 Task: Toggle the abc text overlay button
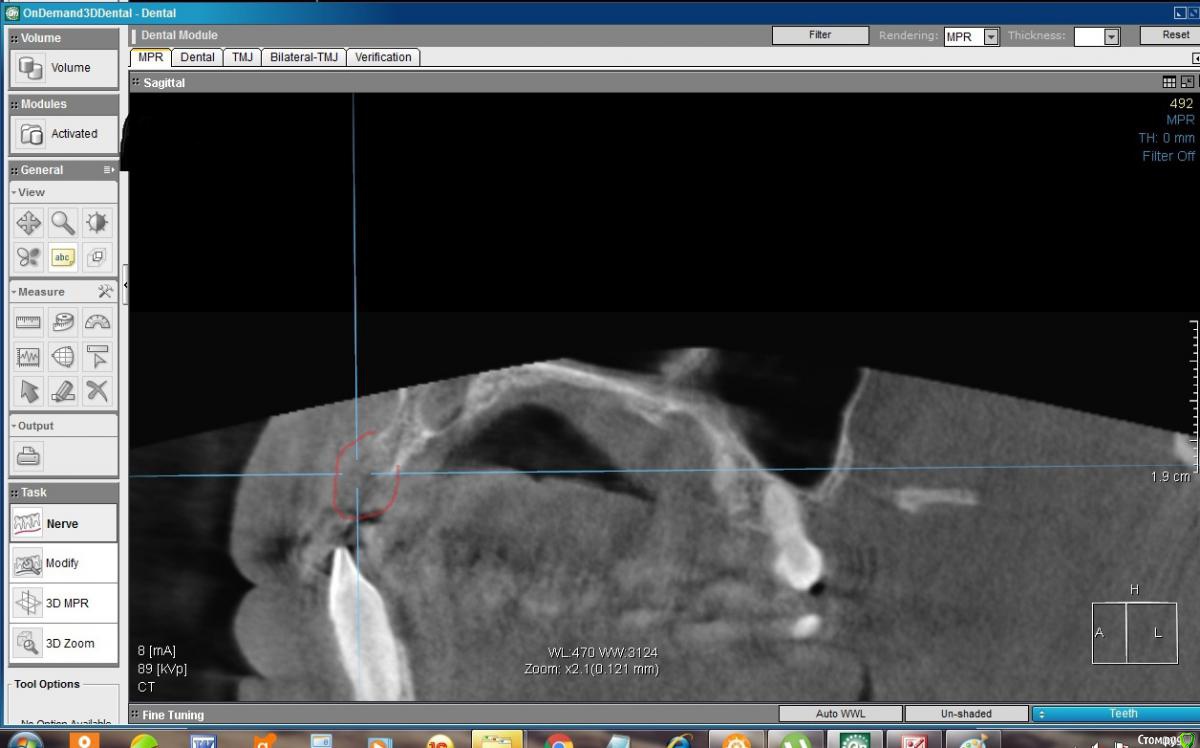tap(63, 257)
